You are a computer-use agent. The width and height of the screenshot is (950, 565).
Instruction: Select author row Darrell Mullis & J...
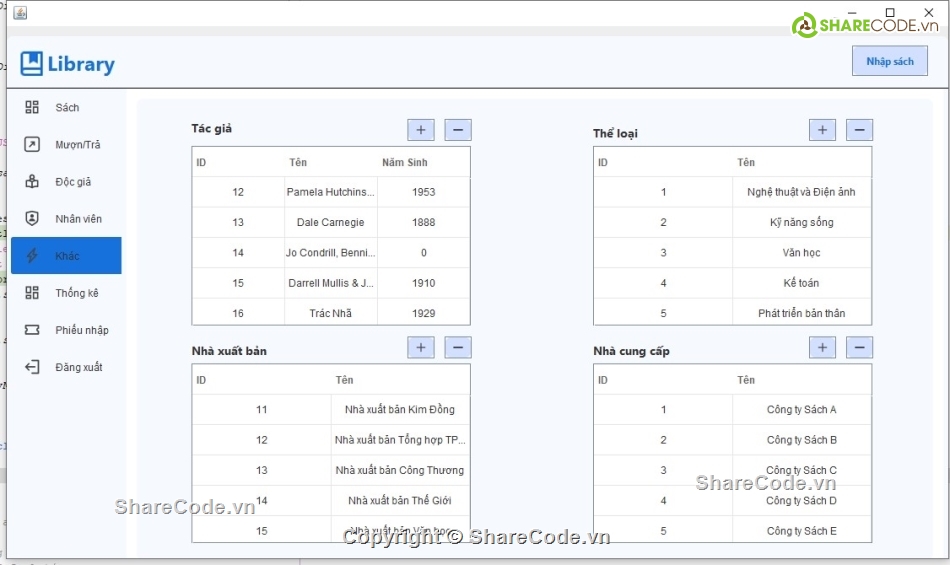(x=331, y=283)
